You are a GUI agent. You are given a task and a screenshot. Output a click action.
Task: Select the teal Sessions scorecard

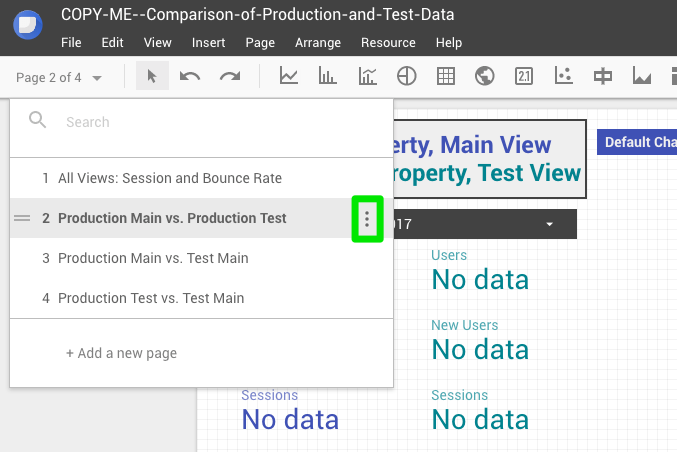[480, 411]
